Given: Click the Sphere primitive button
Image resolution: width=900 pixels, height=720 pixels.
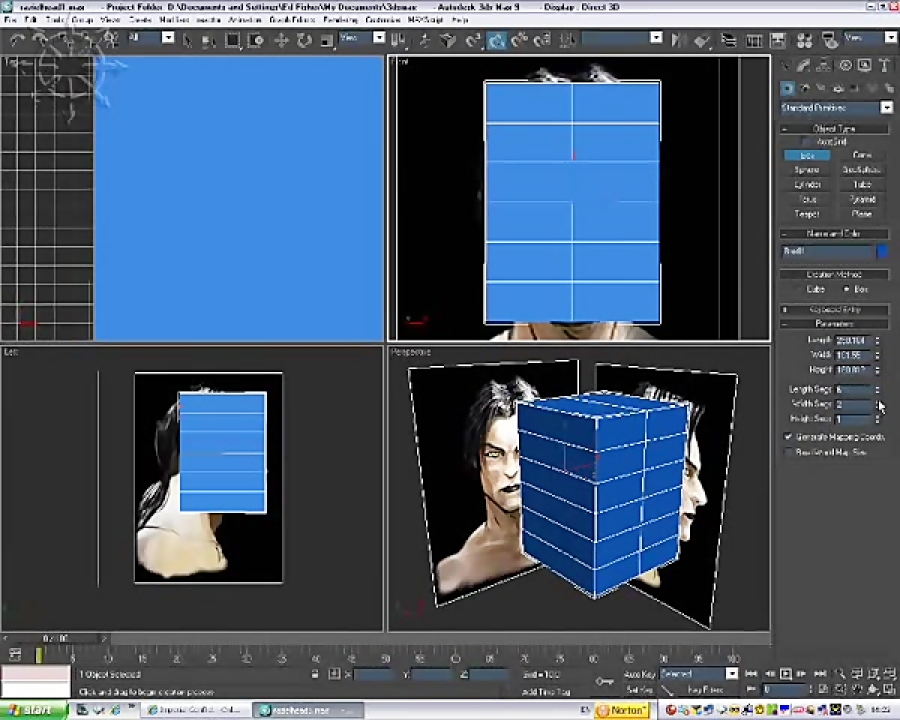Looking at the screenshot, I should click(806, 170).
